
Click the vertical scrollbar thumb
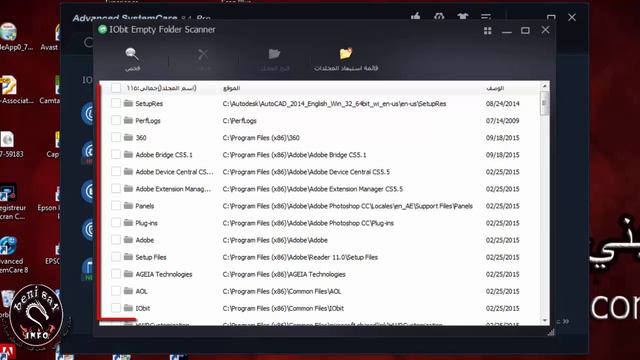click(544, 102)
